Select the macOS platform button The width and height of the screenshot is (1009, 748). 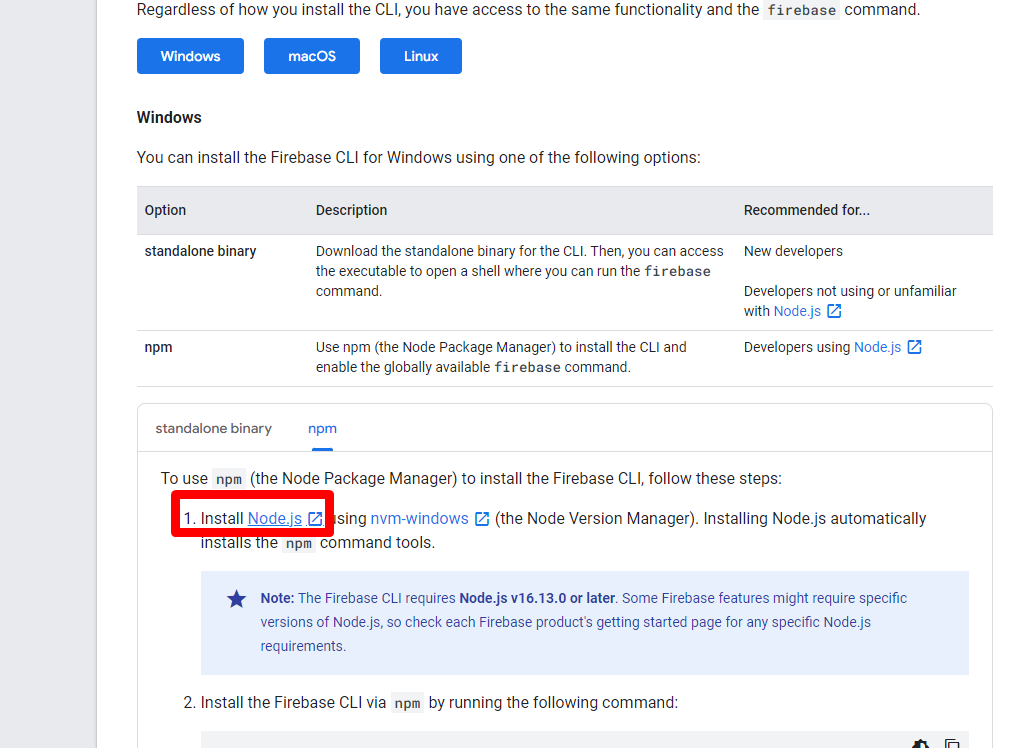(x=311, y=56)
